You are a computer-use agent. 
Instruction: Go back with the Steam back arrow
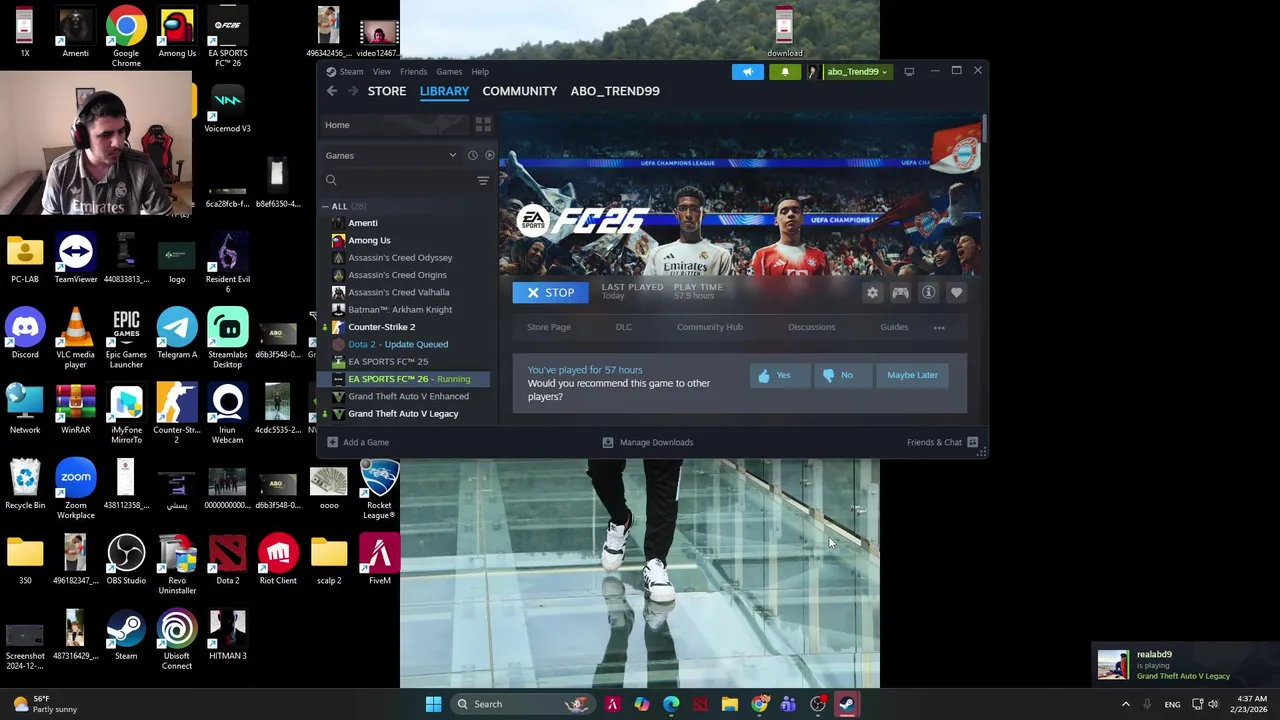pos(332,91)
